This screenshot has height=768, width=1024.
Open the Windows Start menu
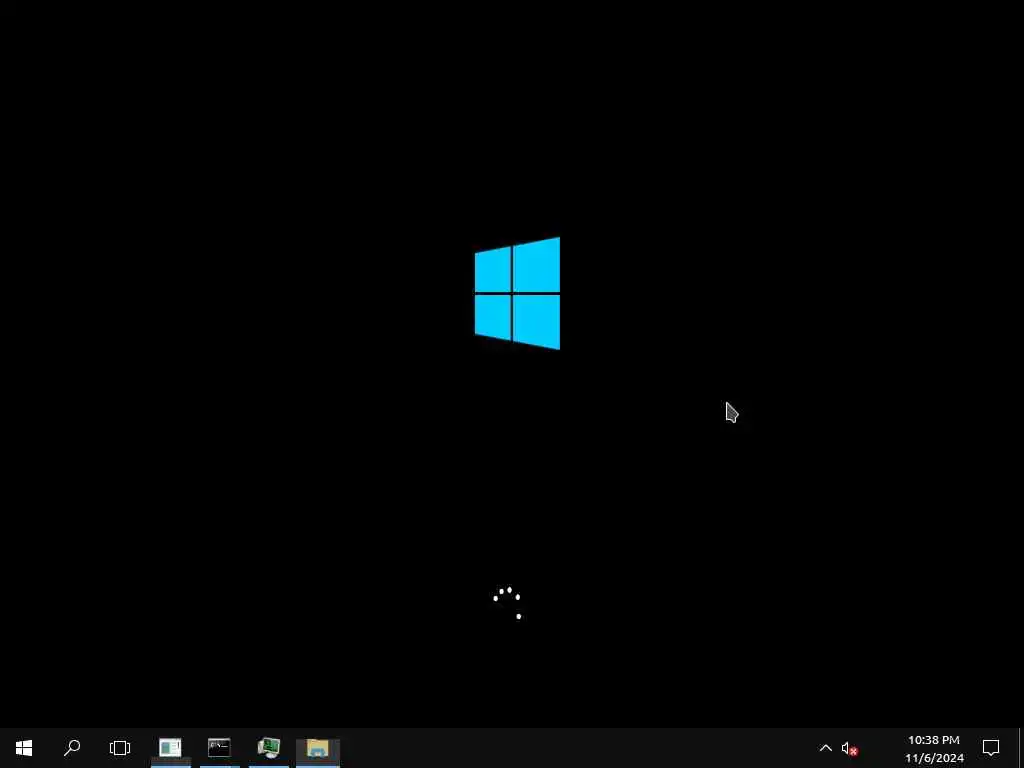[x=24, y=748]
